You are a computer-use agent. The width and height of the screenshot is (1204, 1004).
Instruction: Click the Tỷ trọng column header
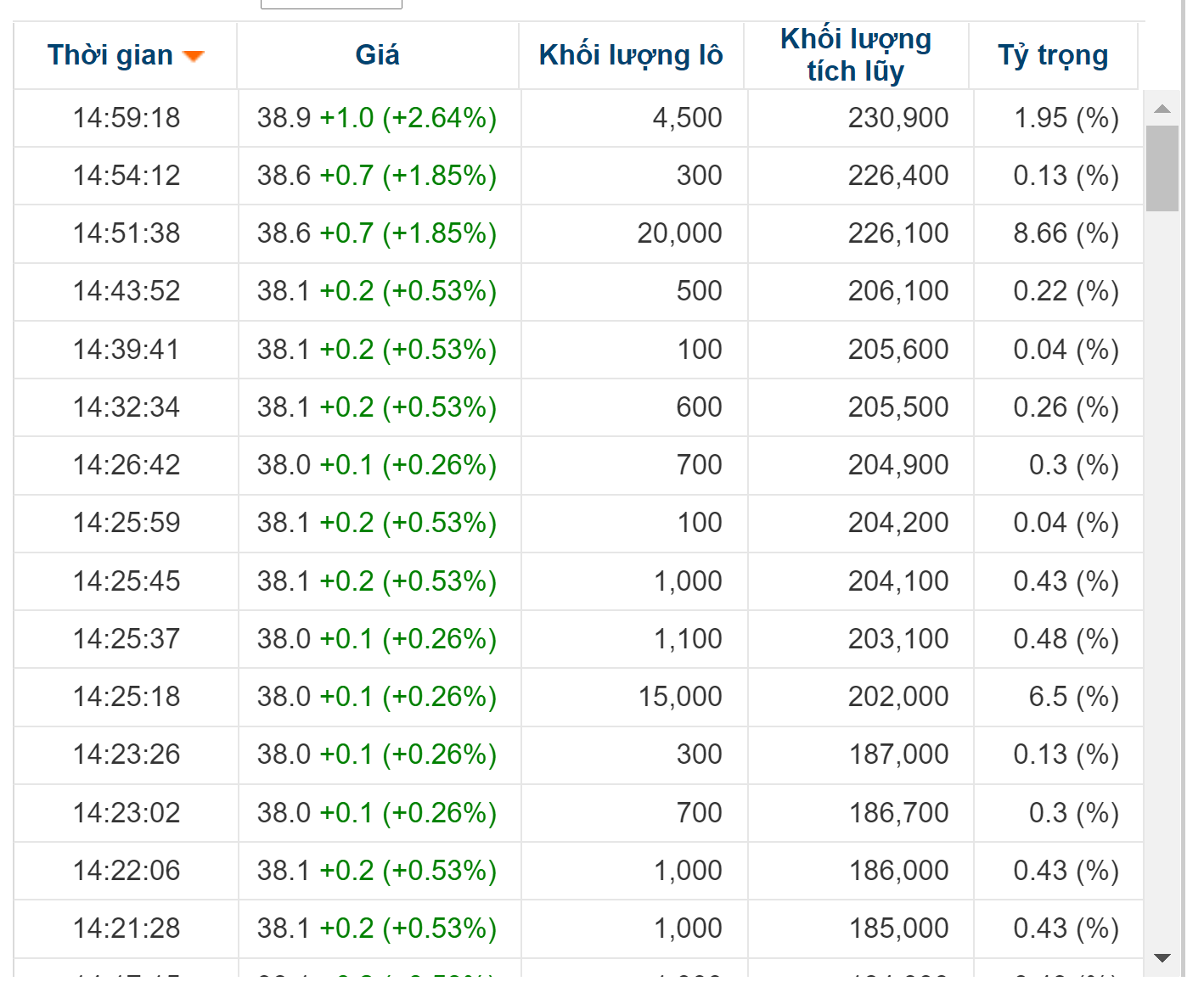tap(1053, 55)
